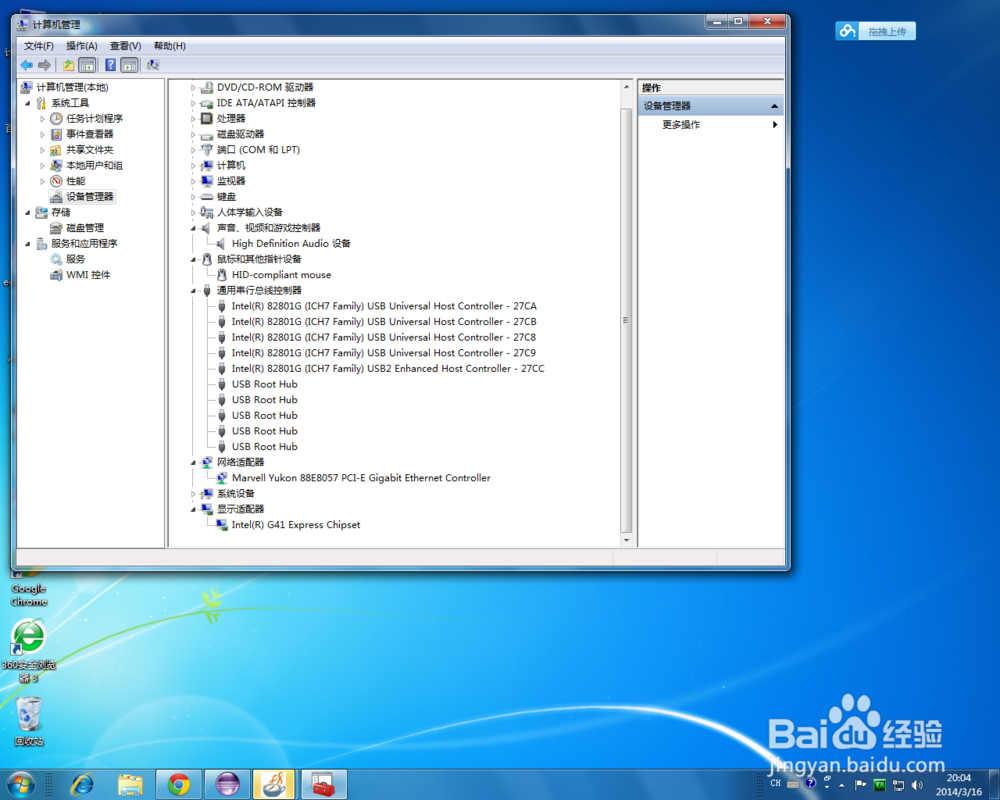Click the volume speaker icon in system tray
Viewport: 1000px width, 800px height.
click(x=917, y=785)
